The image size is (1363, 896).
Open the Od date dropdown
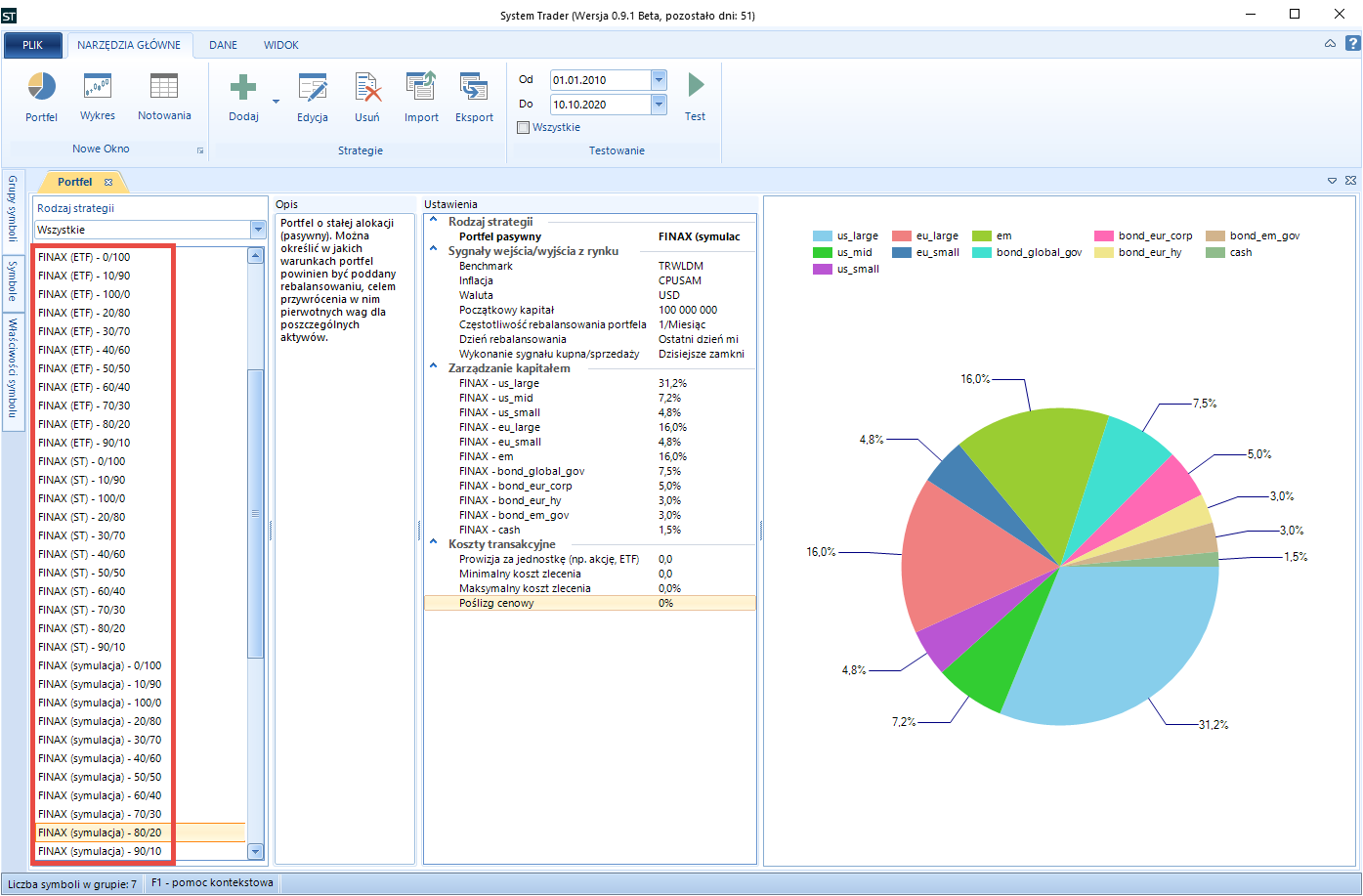[x=659, y=80]
